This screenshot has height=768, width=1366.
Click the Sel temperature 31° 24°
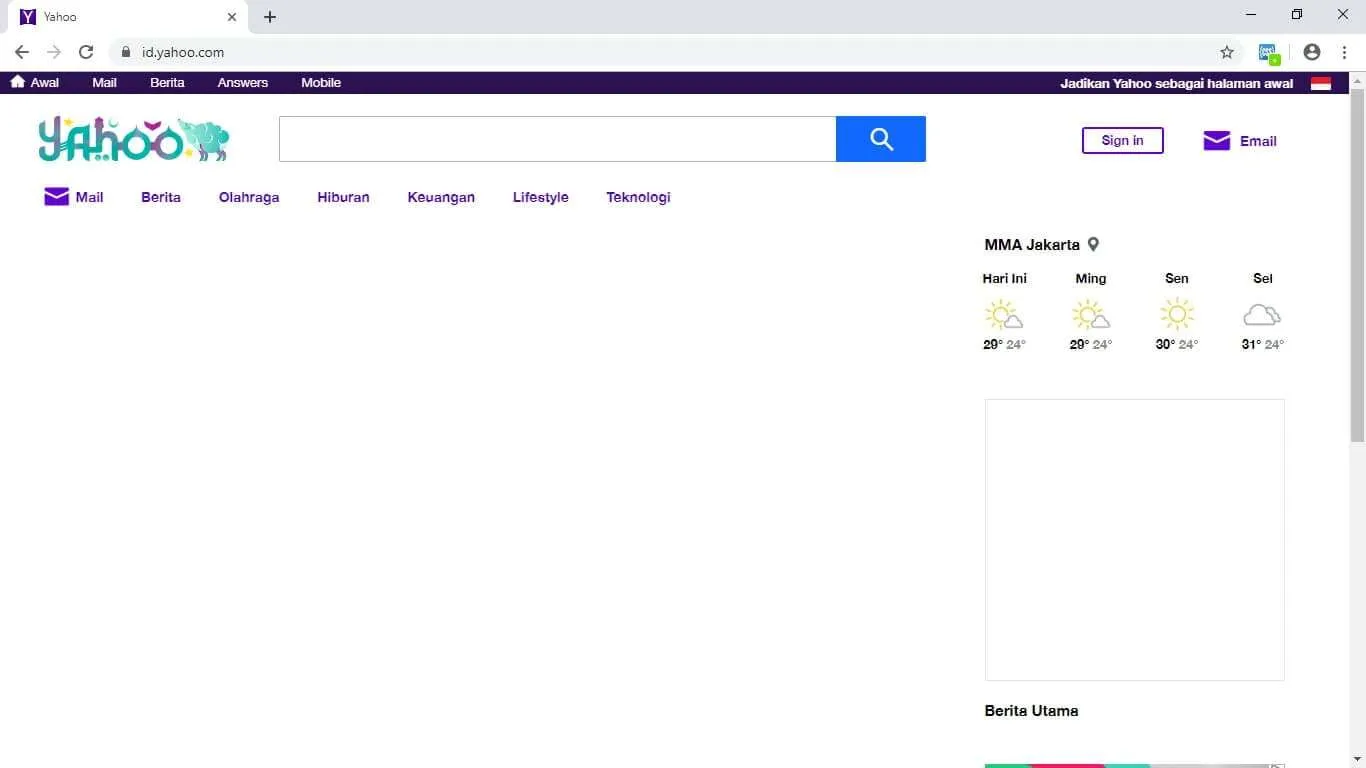(x=1262, y=344)
